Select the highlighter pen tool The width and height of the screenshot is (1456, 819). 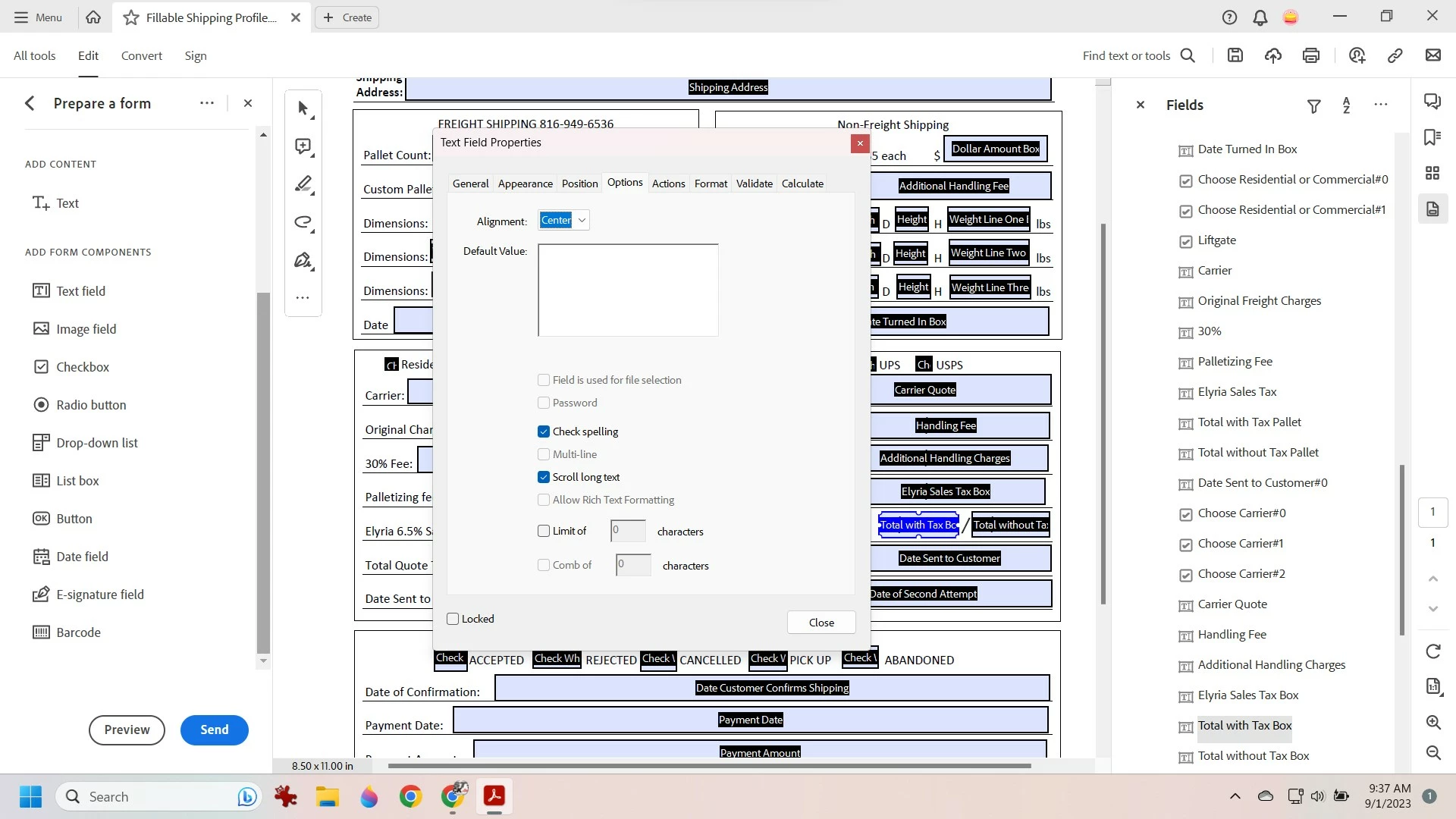[303, 184]
